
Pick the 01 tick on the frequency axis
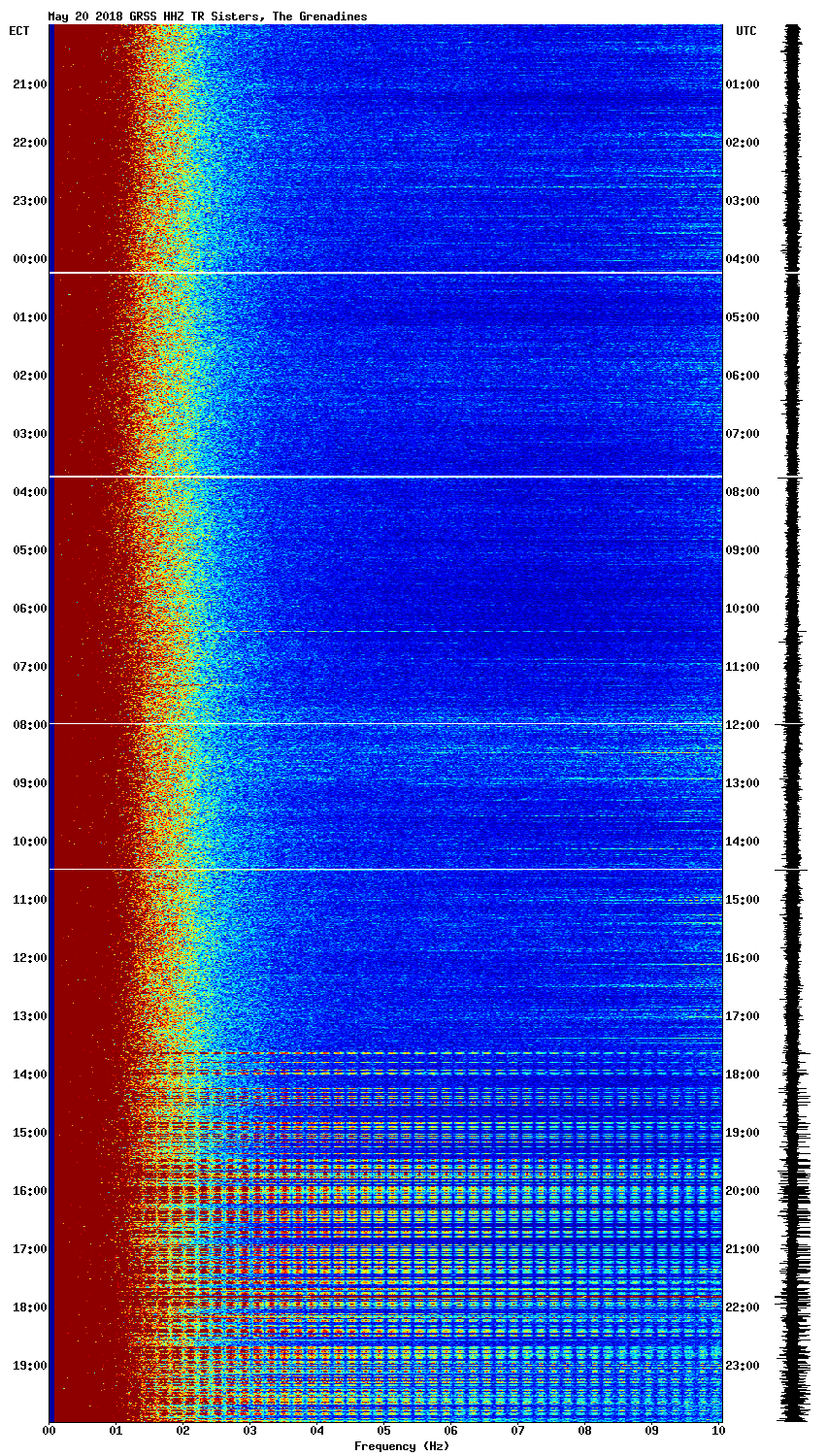[116, 1431]
